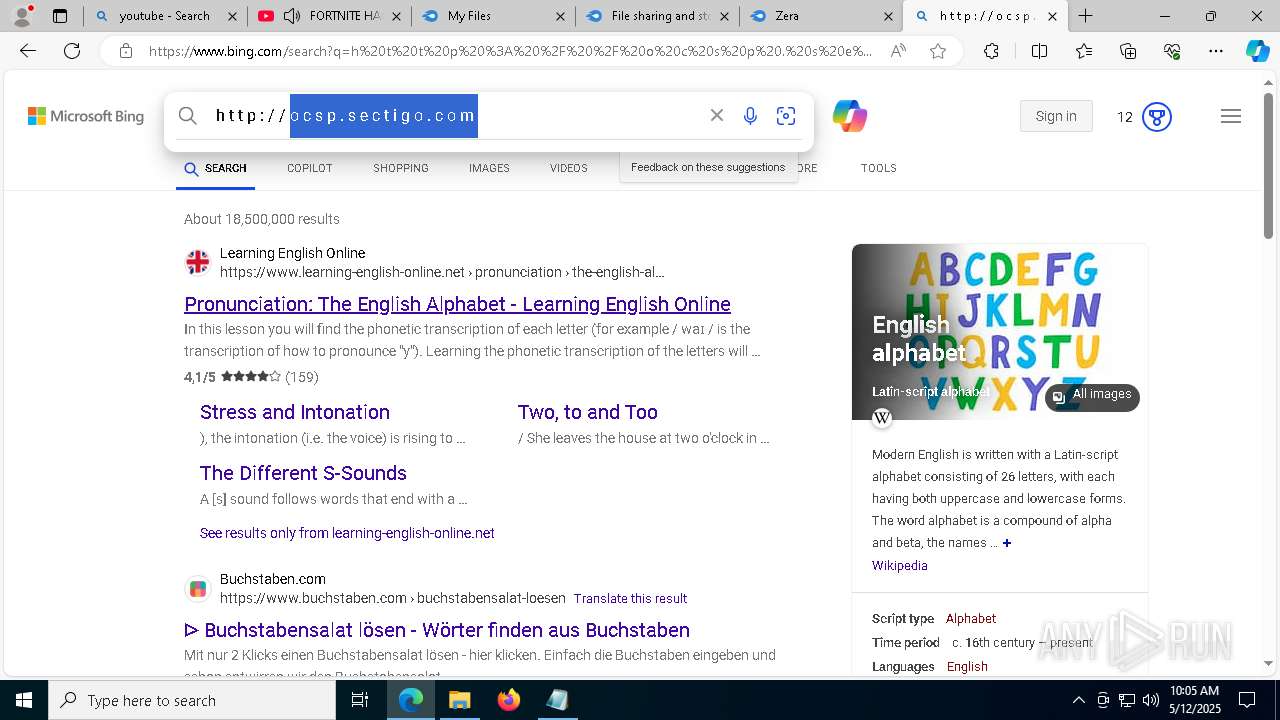Click the page vertical scrollbar

(1269, 166)
